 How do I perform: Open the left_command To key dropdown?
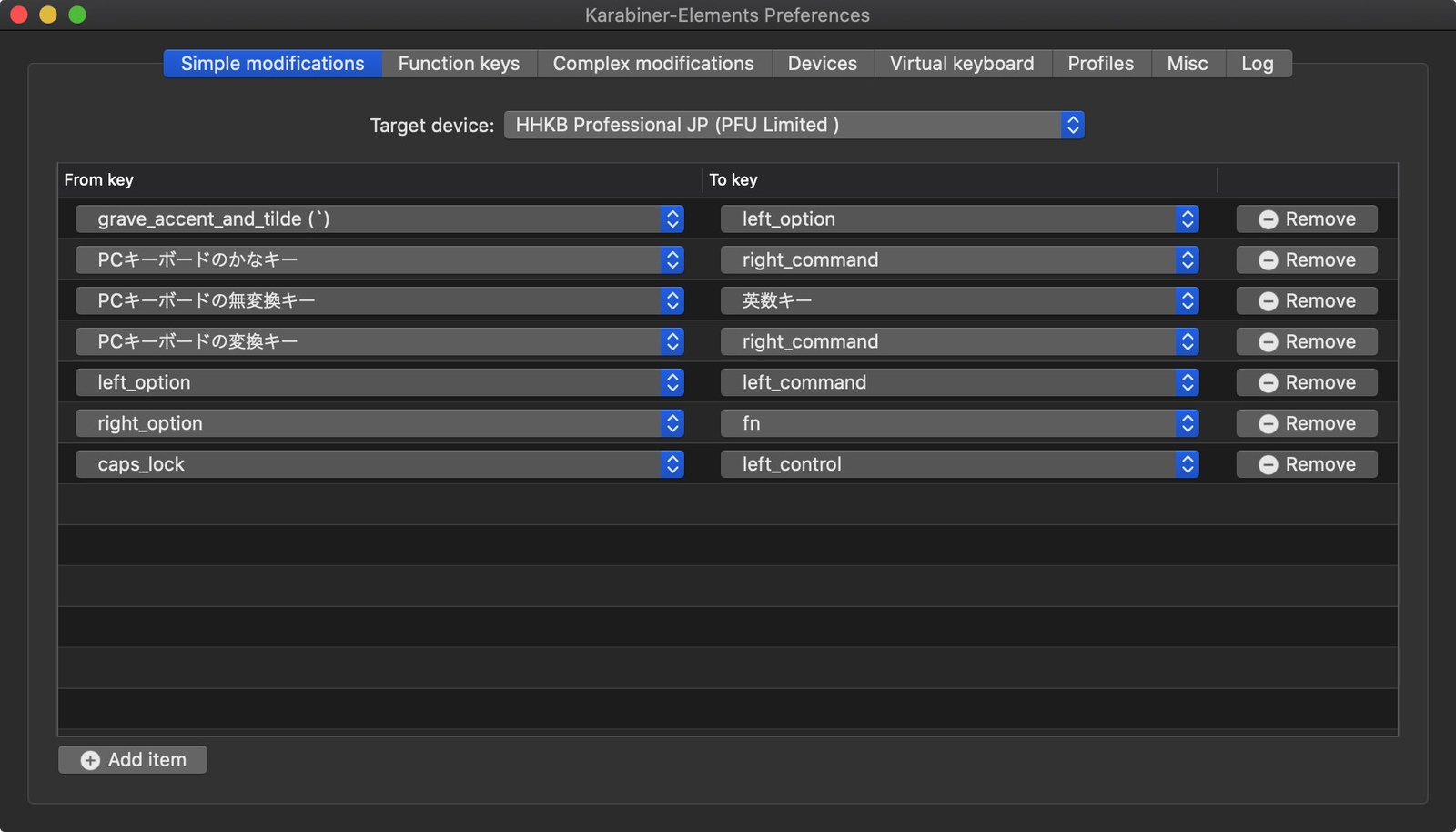click(x=959, y=382)
